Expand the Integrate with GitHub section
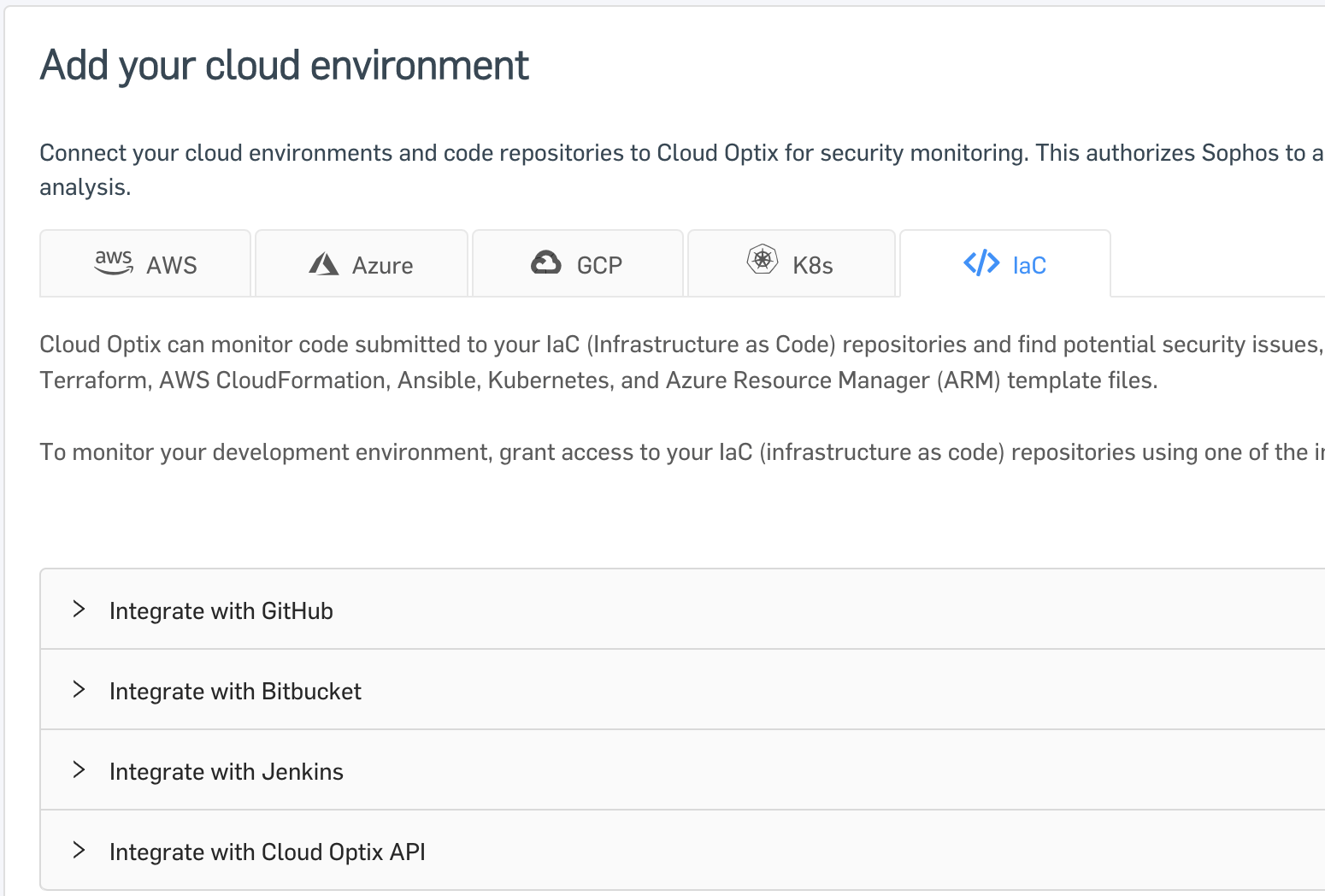1325x896 pixels. (x=221, y=610)
